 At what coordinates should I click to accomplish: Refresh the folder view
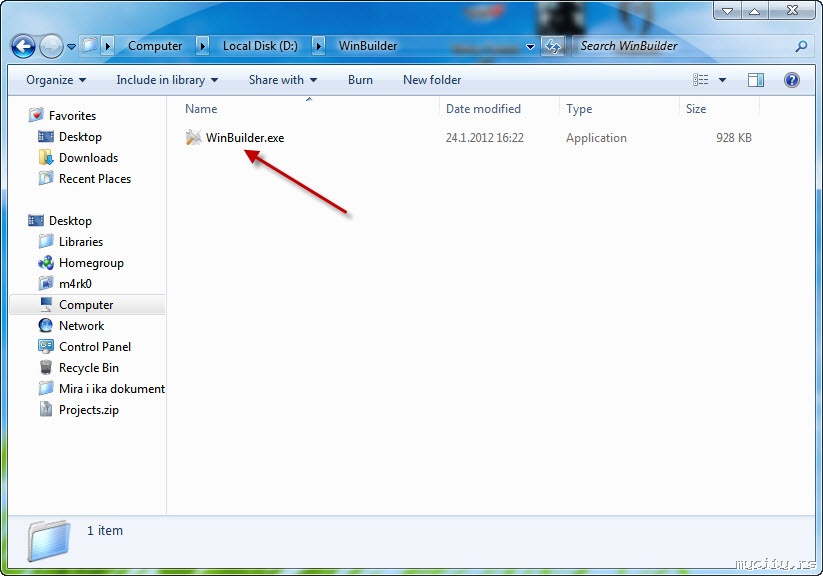click(x=553, y=46)
